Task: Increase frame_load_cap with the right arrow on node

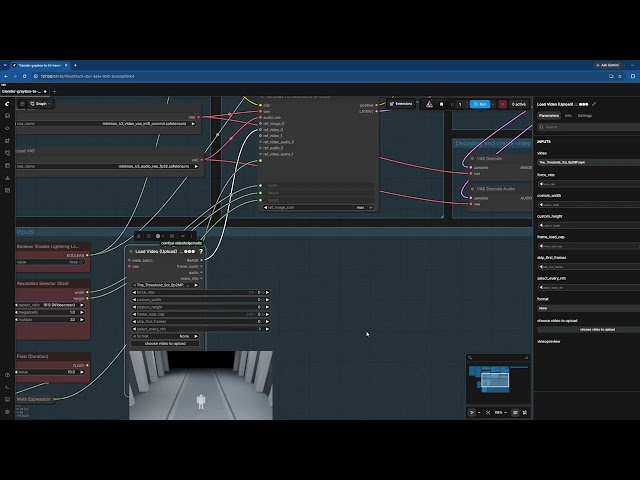Action: click(x=267, y=314)
